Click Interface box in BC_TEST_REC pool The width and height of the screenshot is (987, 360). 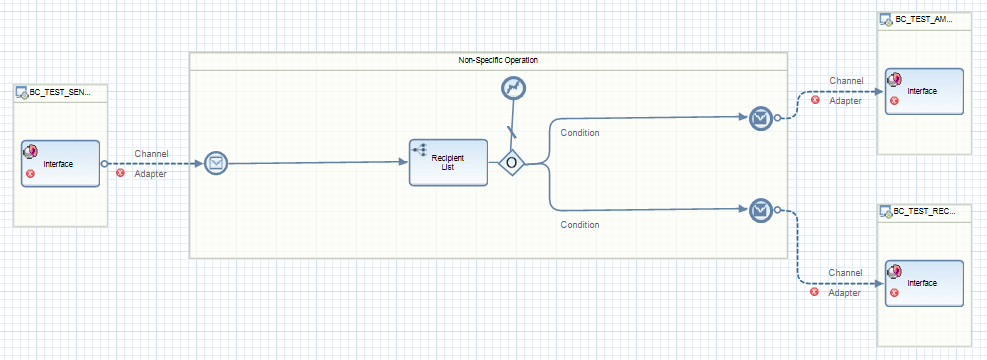coord(924,283)
